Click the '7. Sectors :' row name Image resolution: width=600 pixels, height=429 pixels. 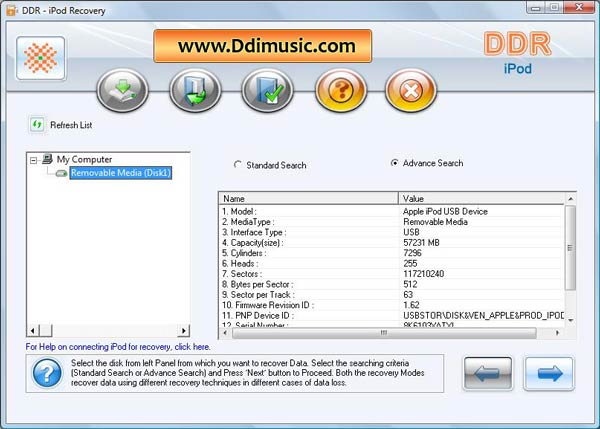point(242,274)
